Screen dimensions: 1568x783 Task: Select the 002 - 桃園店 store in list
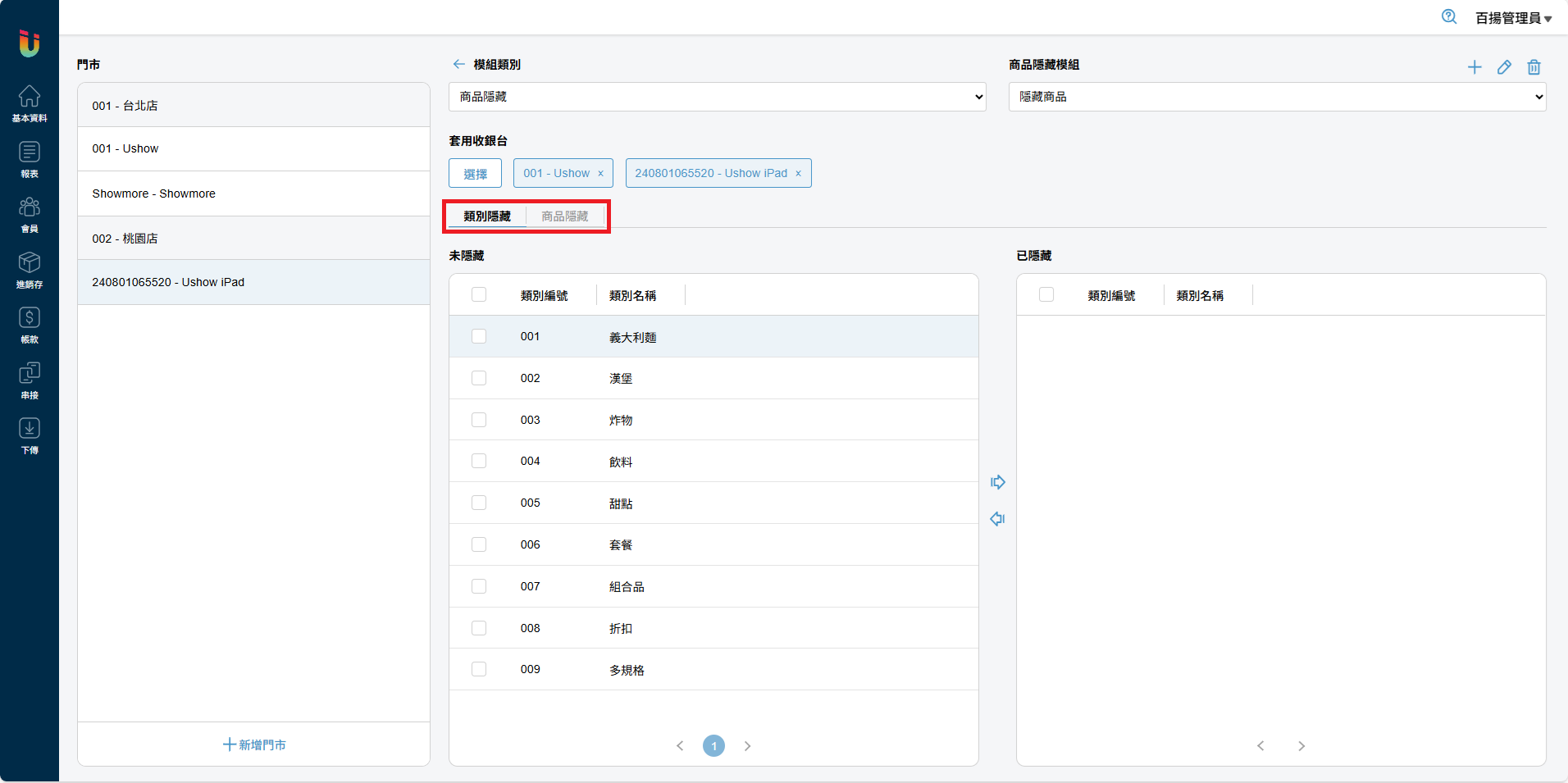click(253, 239)
